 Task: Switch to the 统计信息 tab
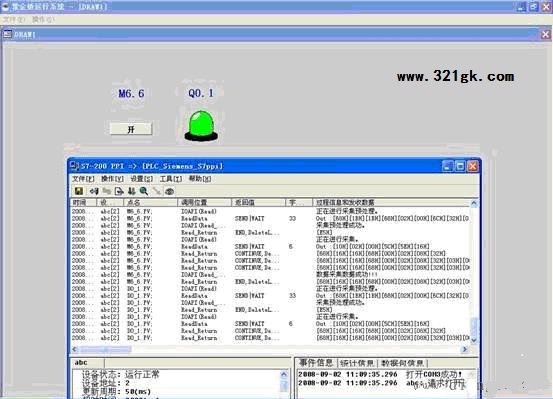click(x=357, y=363)
